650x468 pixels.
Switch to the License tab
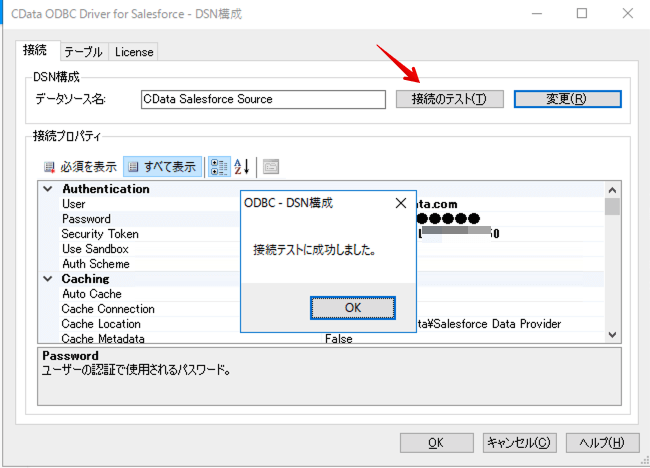134,52
